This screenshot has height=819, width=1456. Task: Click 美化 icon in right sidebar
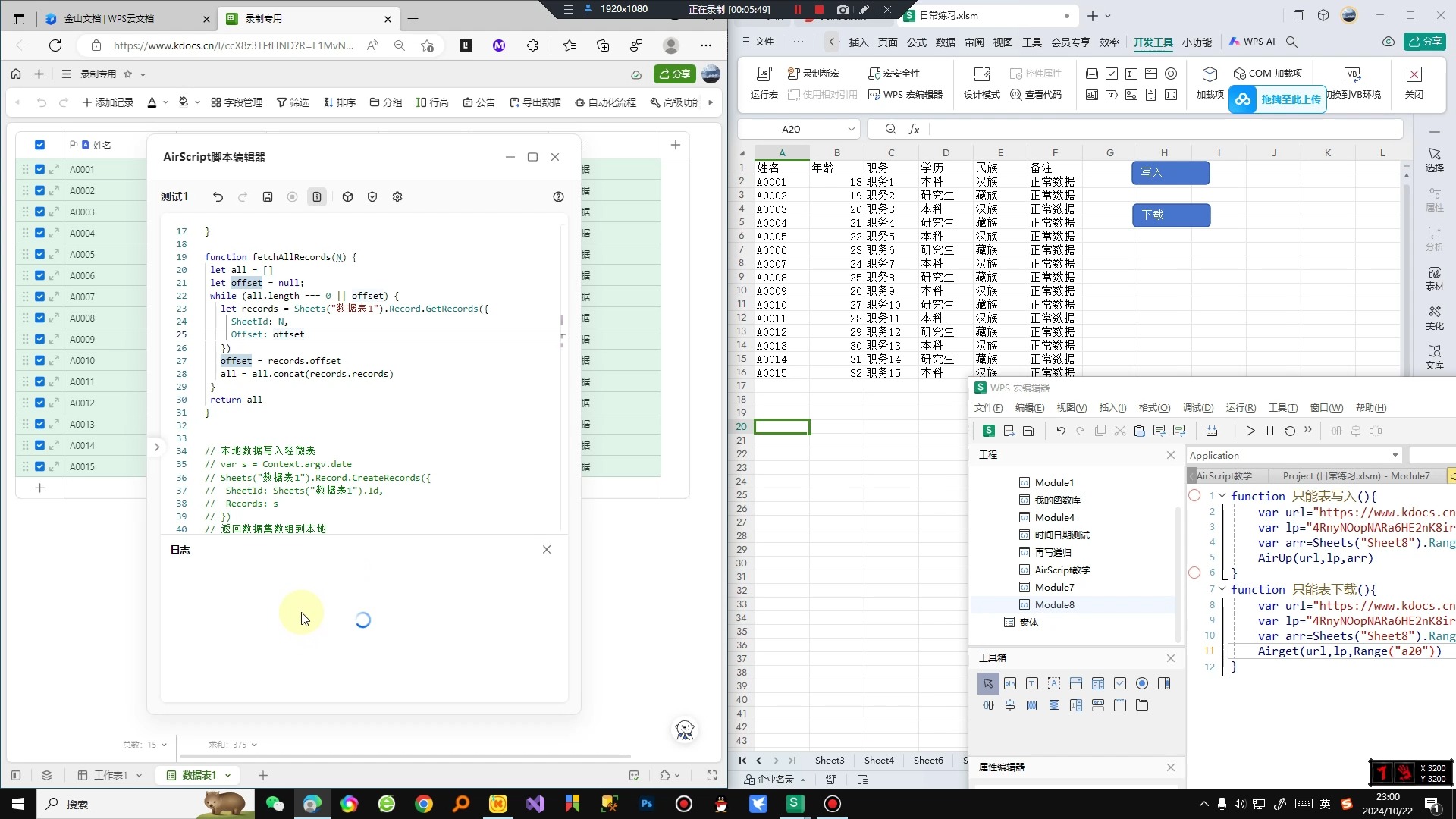click(x=1434, y=318)
